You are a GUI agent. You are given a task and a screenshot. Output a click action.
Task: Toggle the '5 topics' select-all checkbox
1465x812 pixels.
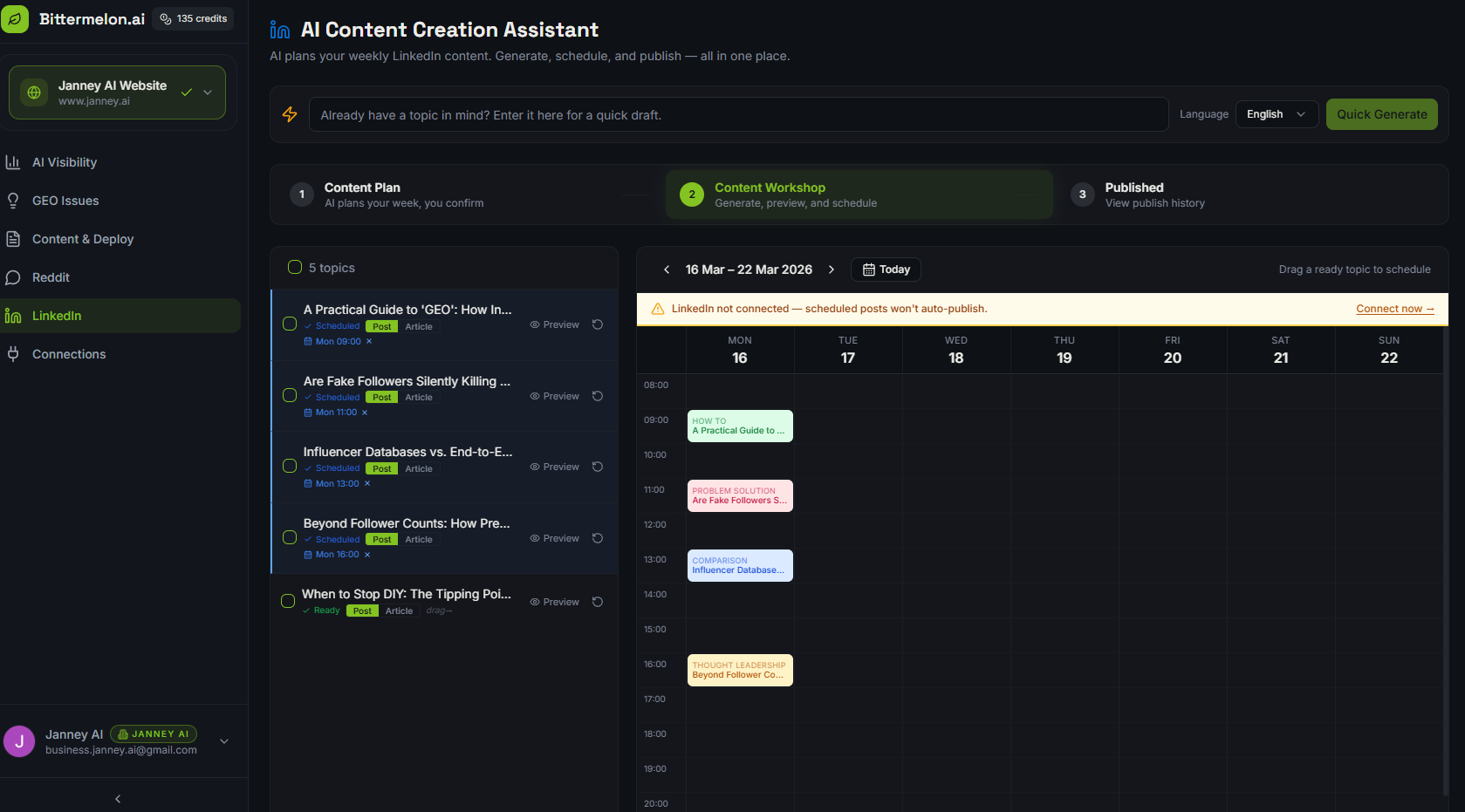295,268
